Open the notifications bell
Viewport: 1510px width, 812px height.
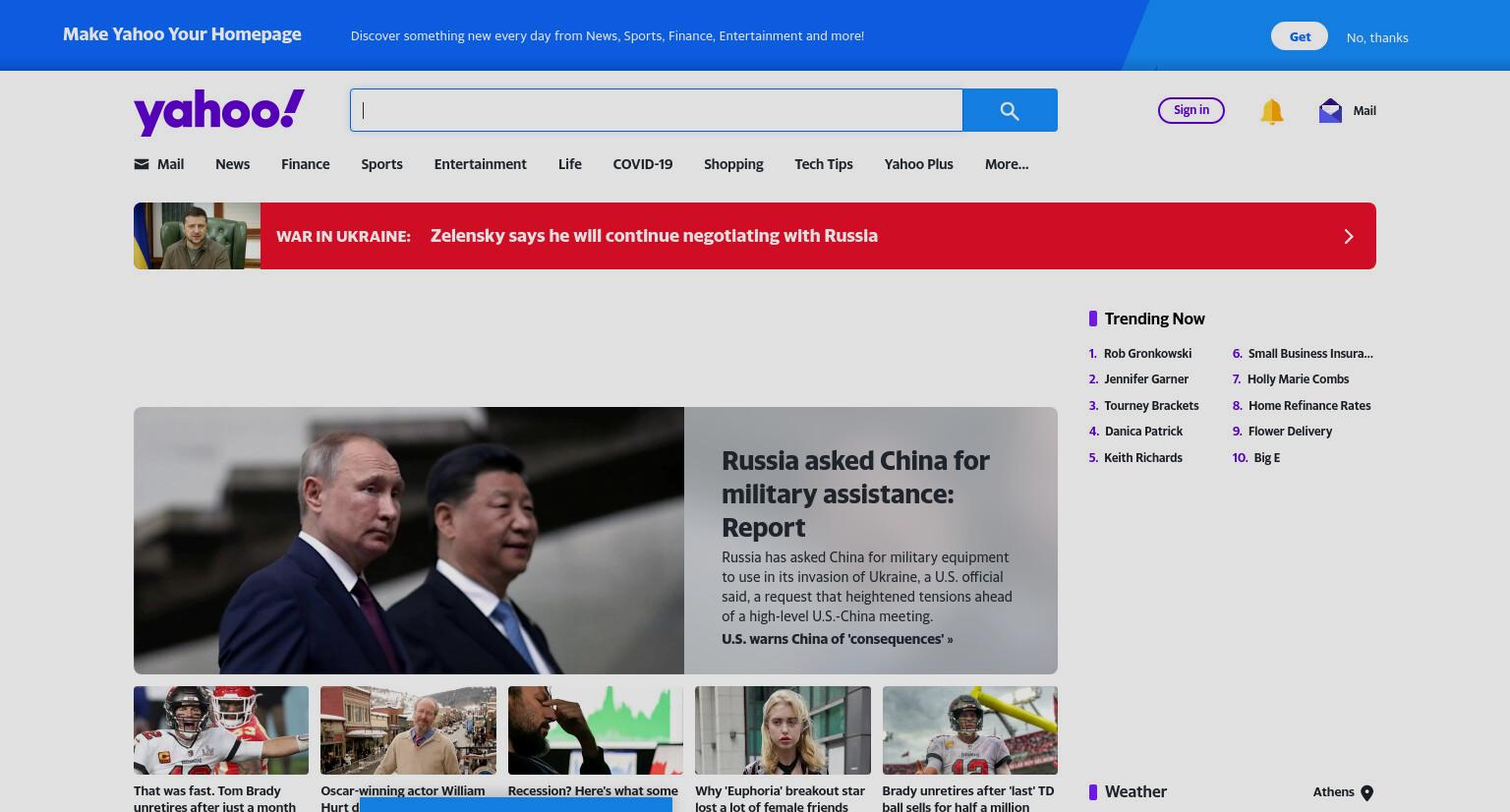pos(1271,111)
